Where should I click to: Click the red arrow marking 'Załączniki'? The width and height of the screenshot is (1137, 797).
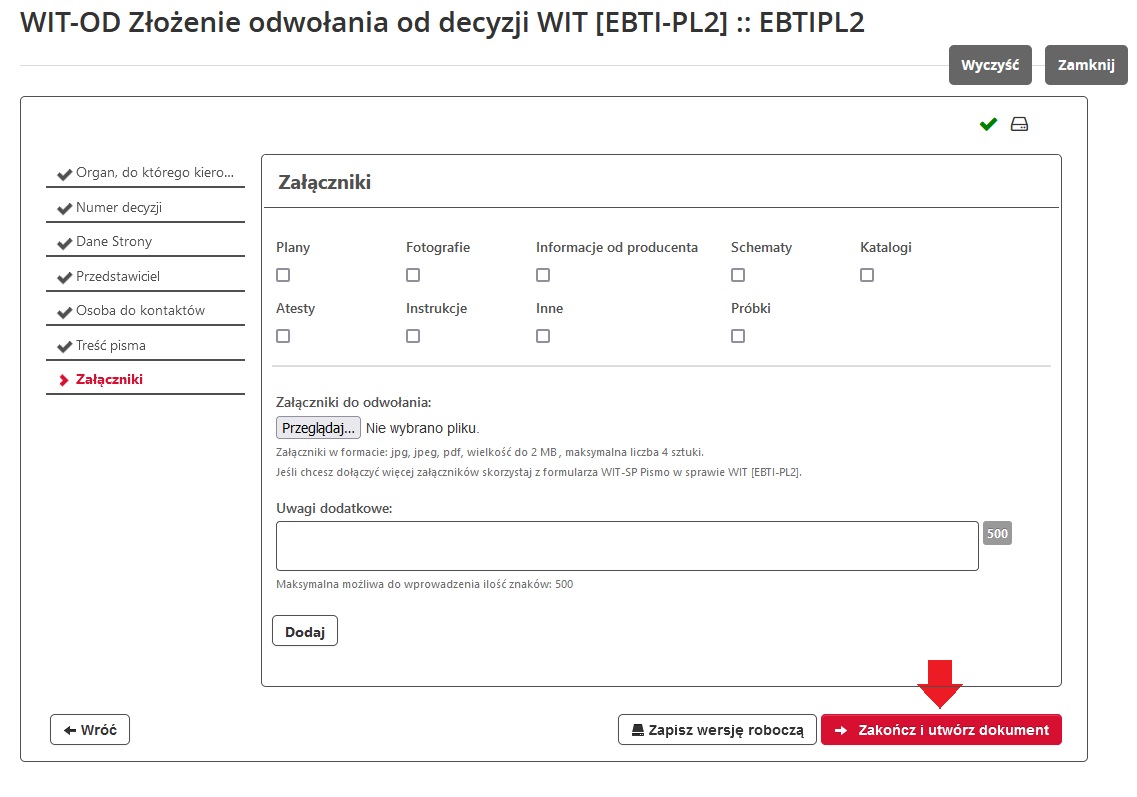pos(66,379)
